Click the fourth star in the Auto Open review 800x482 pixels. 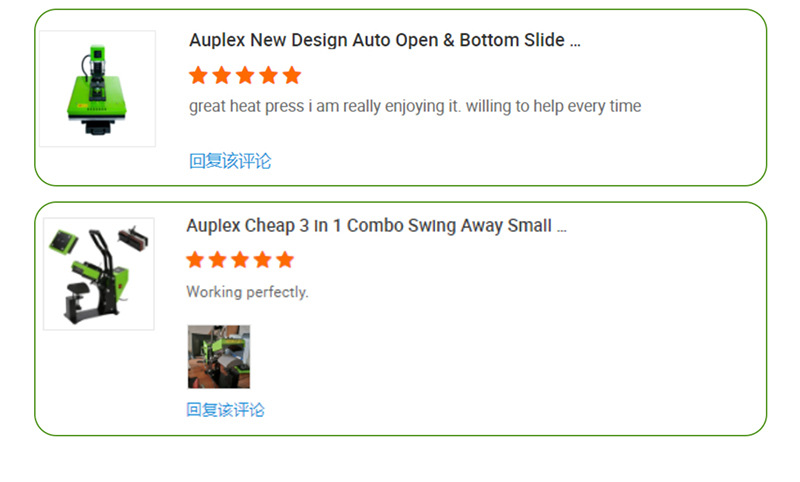268,75
